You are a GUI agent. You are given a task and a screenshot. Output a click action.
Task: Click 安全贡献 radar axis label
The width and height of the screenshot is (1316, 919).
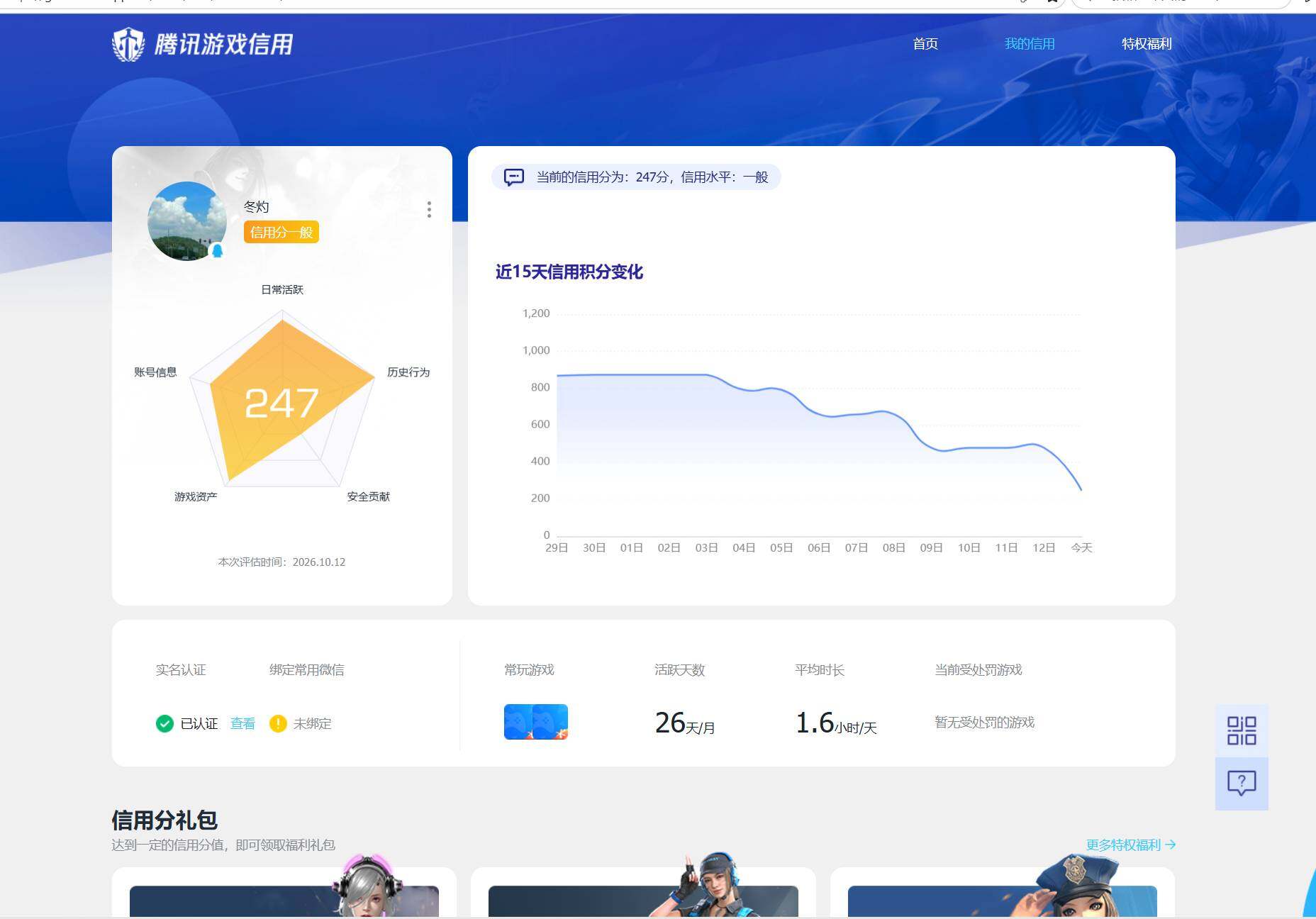(x=368, y=496)
